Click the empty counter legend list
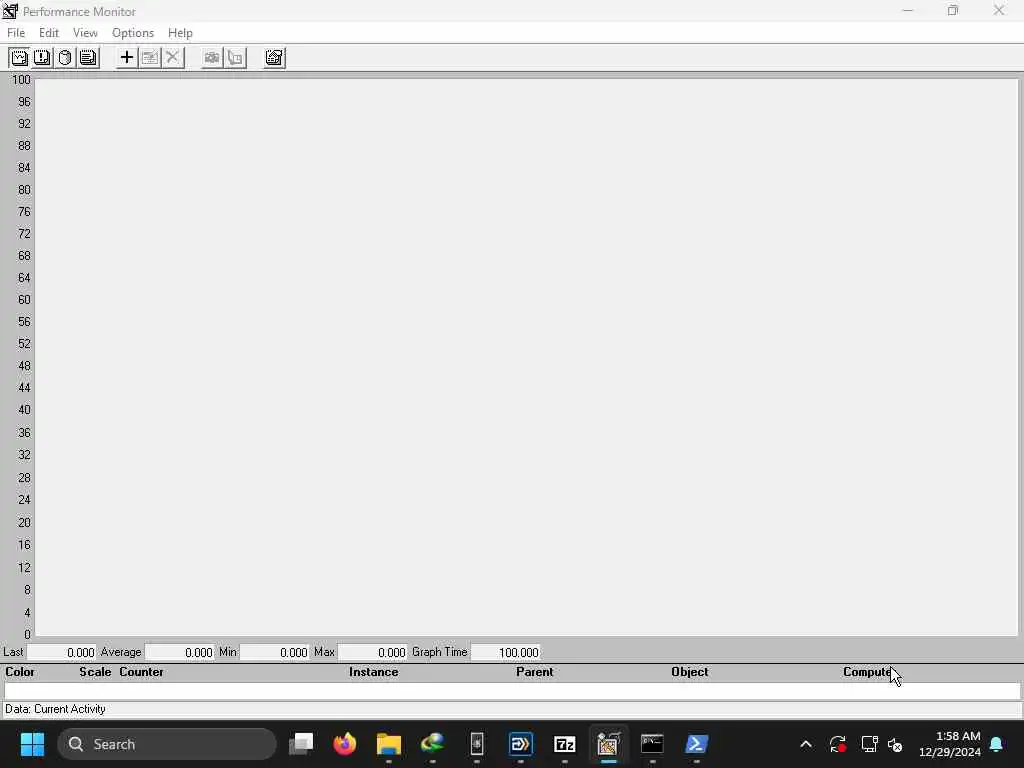The image size is (1024, 768). 512,691
